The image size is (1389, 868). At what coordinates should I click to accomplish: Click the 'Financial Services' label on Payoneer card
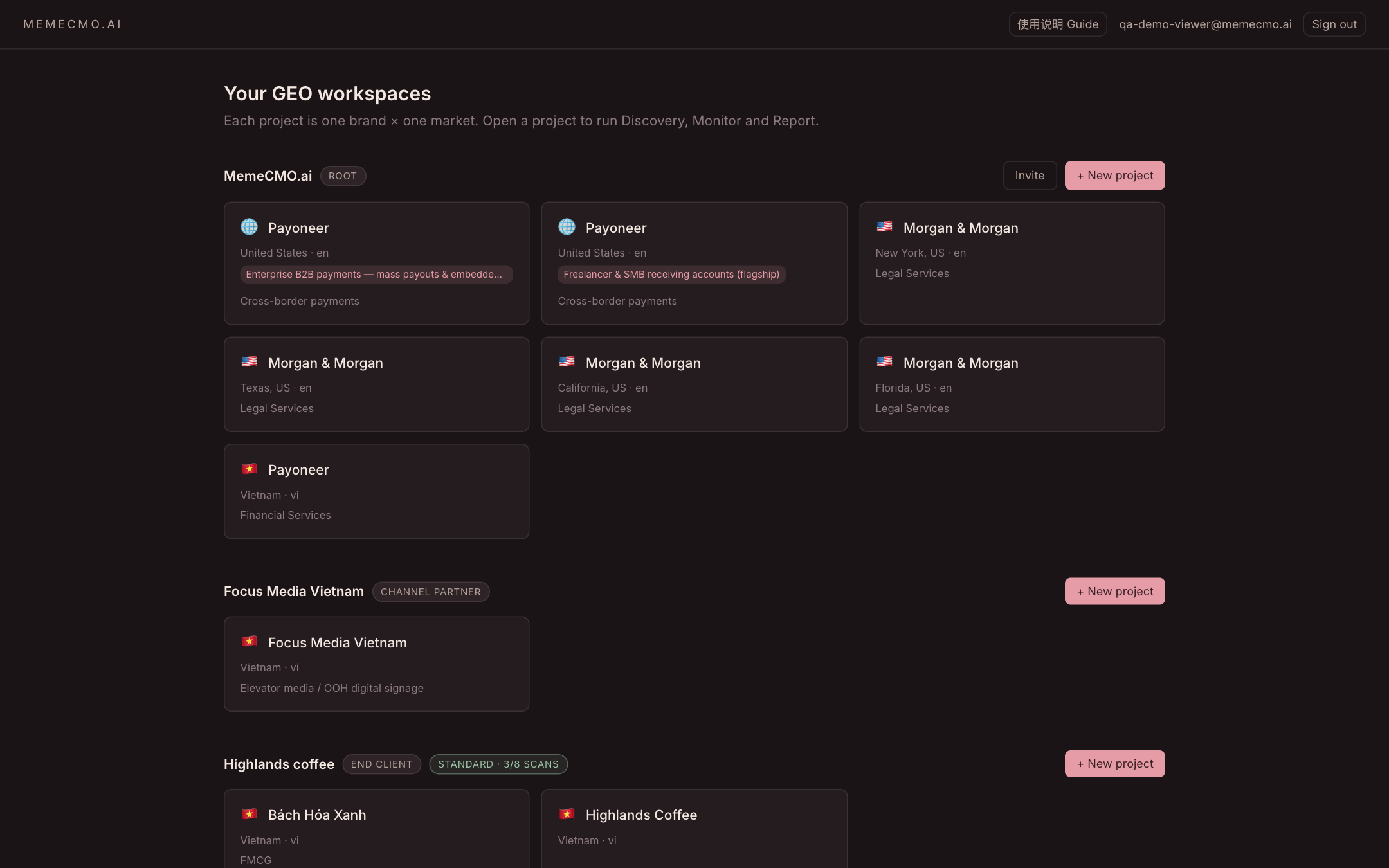coord(286,516)
